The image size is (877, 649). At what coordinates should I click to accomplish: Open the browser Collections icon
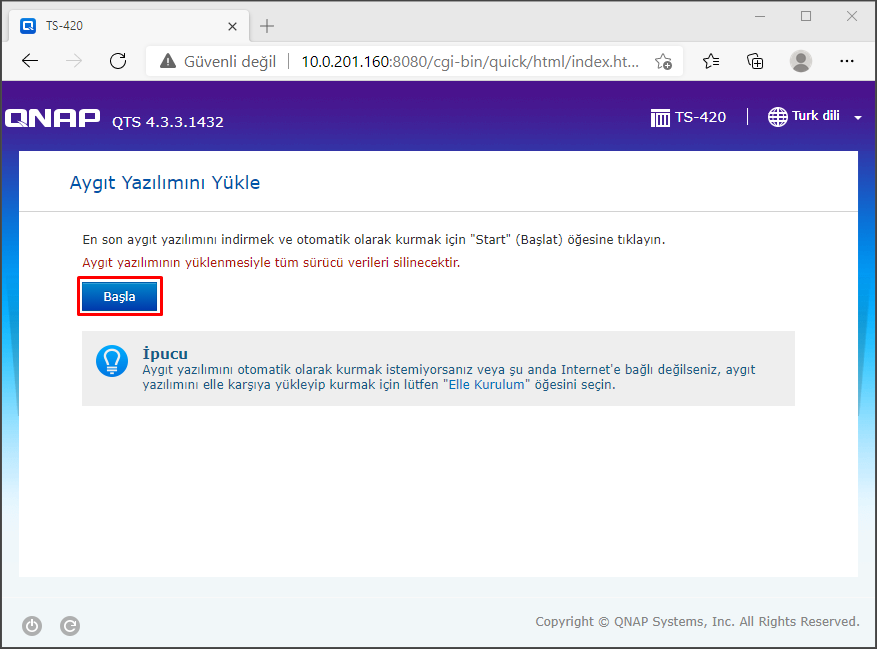point(756,61)
